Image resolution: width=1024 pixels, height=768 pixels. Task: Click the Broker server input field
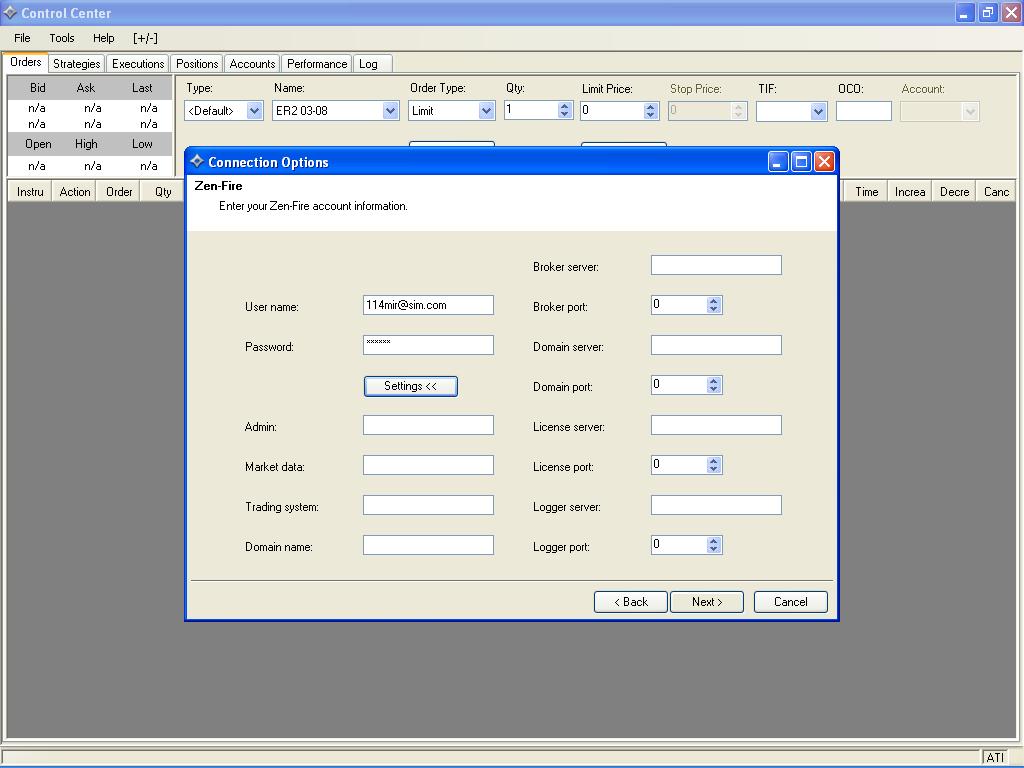[716, 265]
